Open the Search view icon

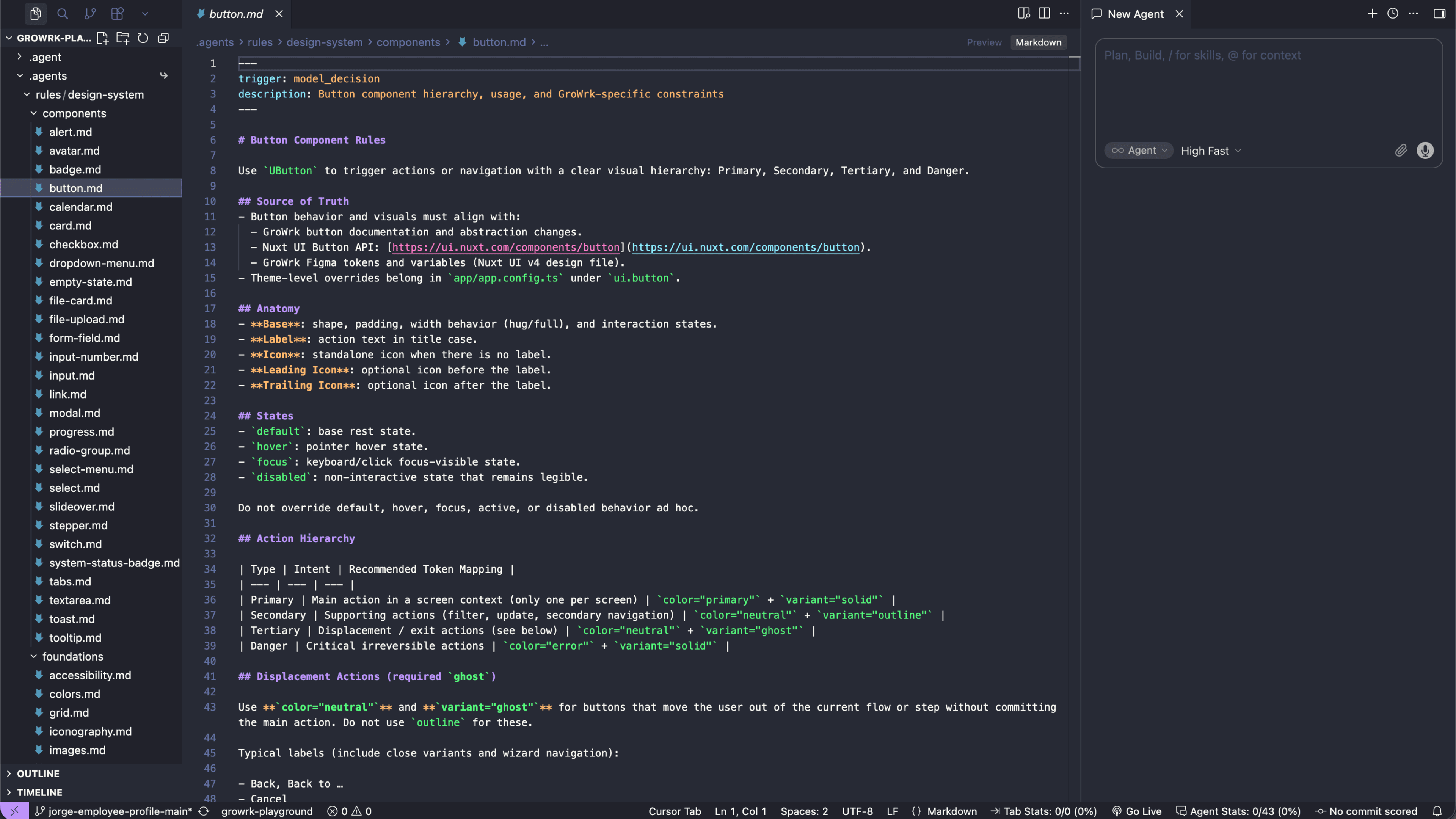[x=63, y=14]
